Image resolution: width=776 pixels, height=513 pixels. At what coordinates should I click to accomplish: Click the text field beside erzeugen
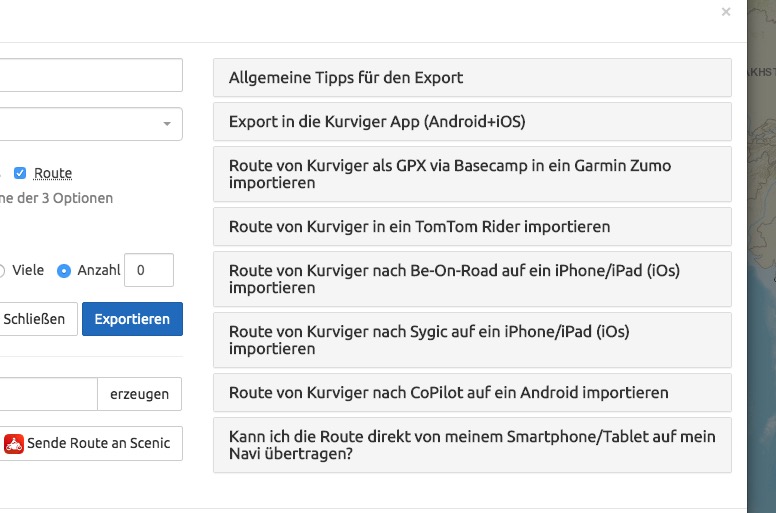pyautogui.click(x=45, y=394)
